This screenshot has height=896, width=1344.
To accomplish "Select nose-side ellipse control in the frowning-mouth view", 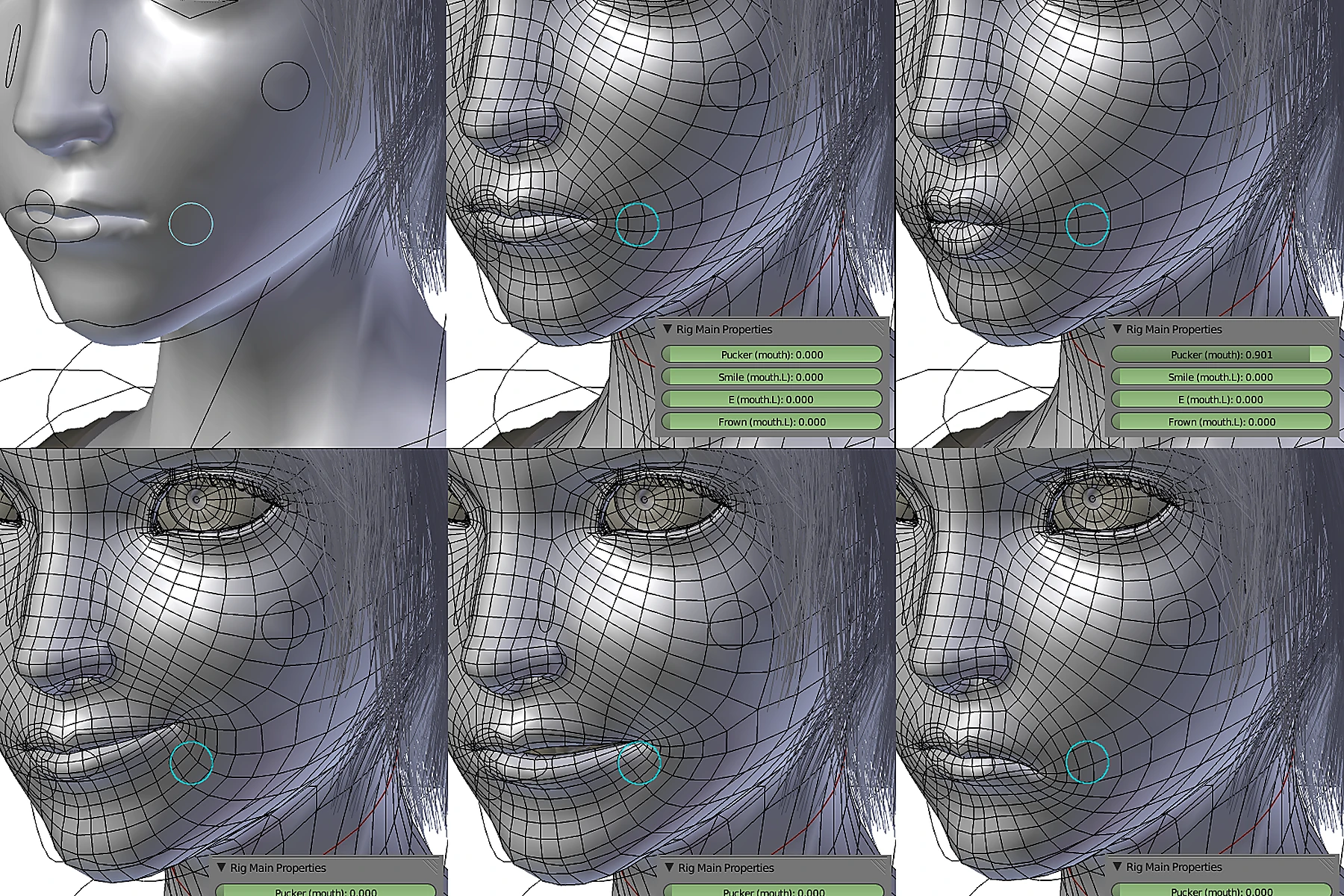I will tap(995, 600).
